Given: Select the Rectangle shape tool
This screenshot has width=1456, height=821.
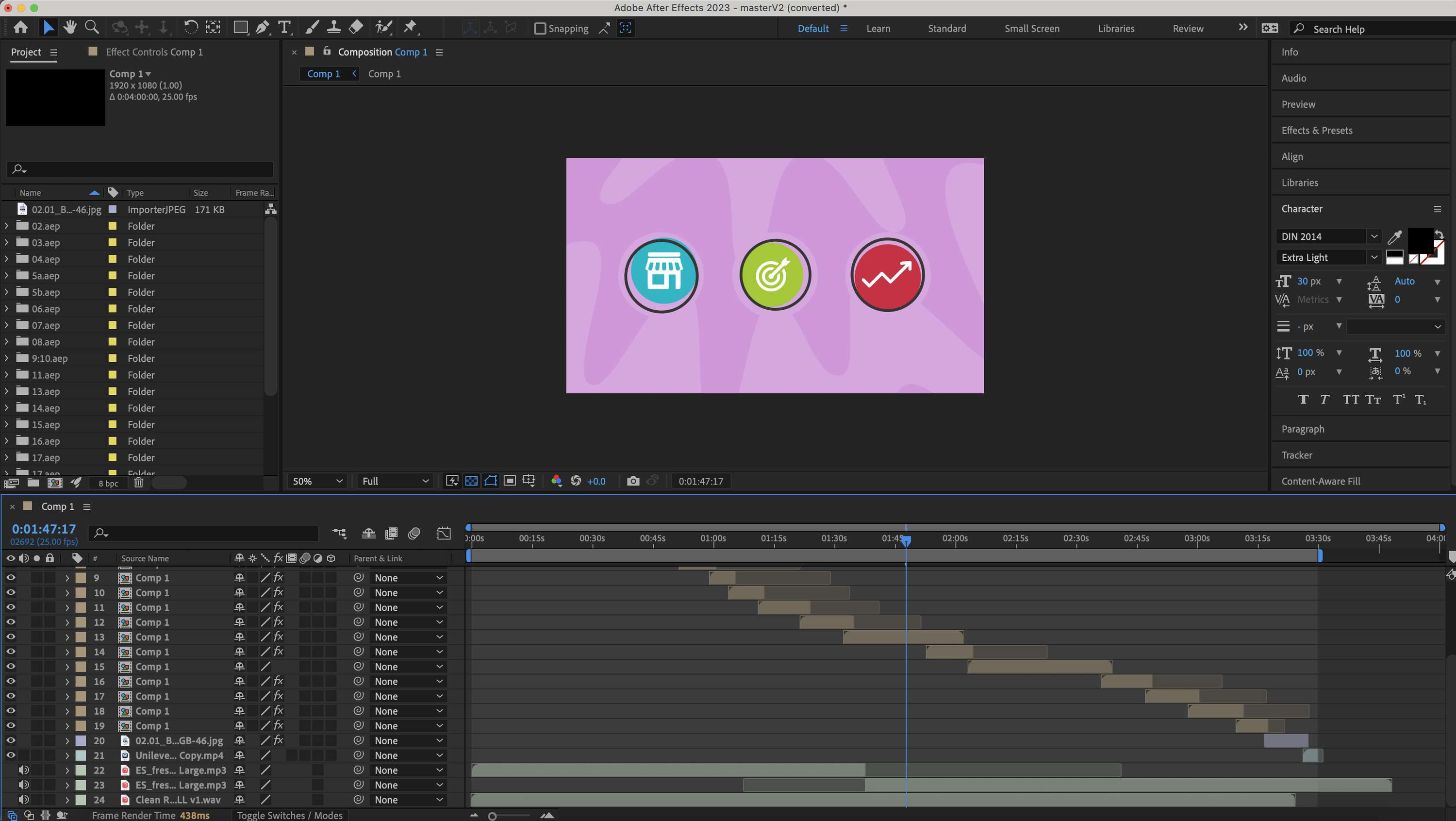Looking at the screenshot, I should [241, 27].
